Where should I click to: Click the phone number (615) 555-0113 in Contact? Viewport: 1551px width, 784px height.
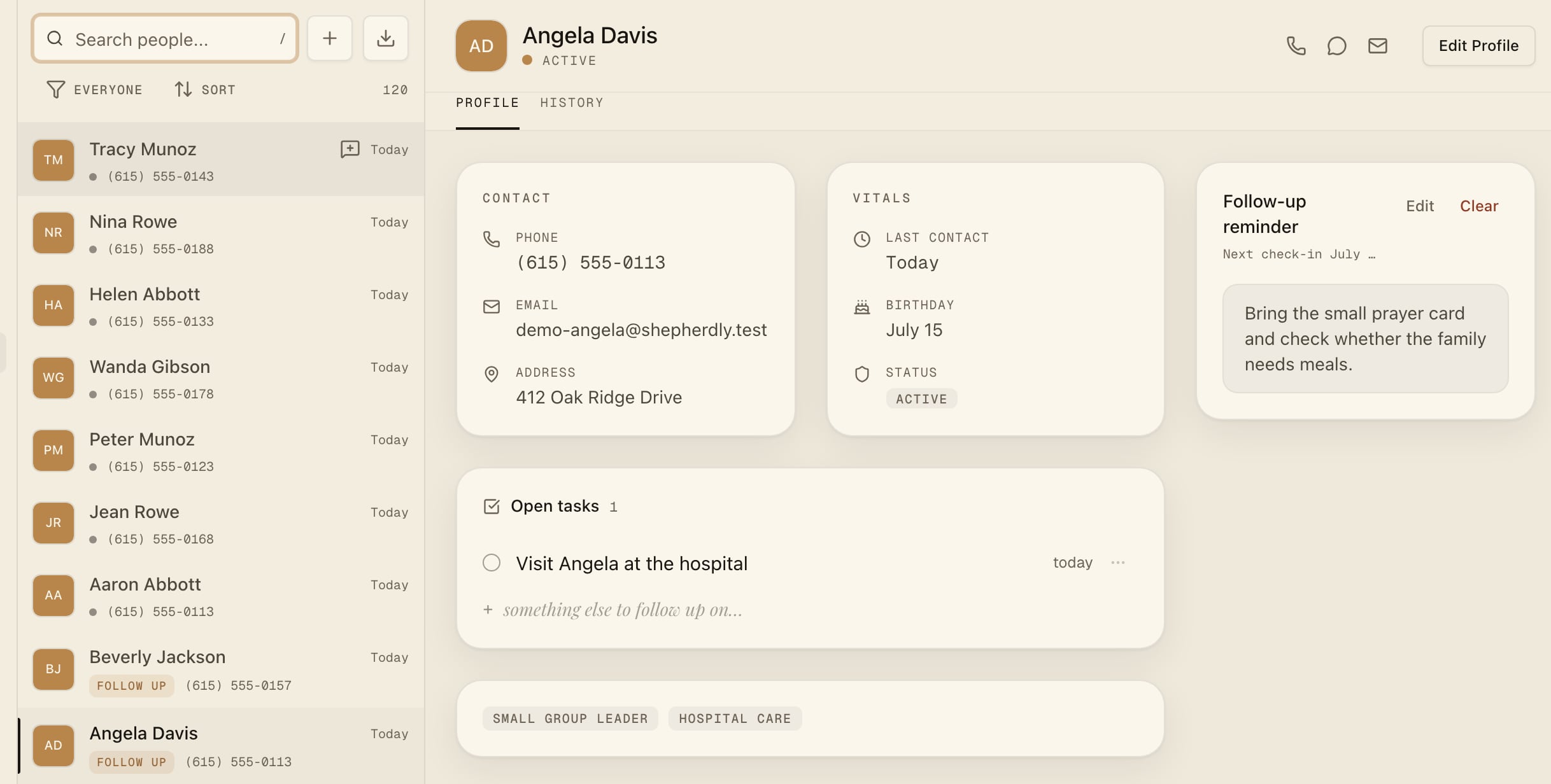point(591,262)
